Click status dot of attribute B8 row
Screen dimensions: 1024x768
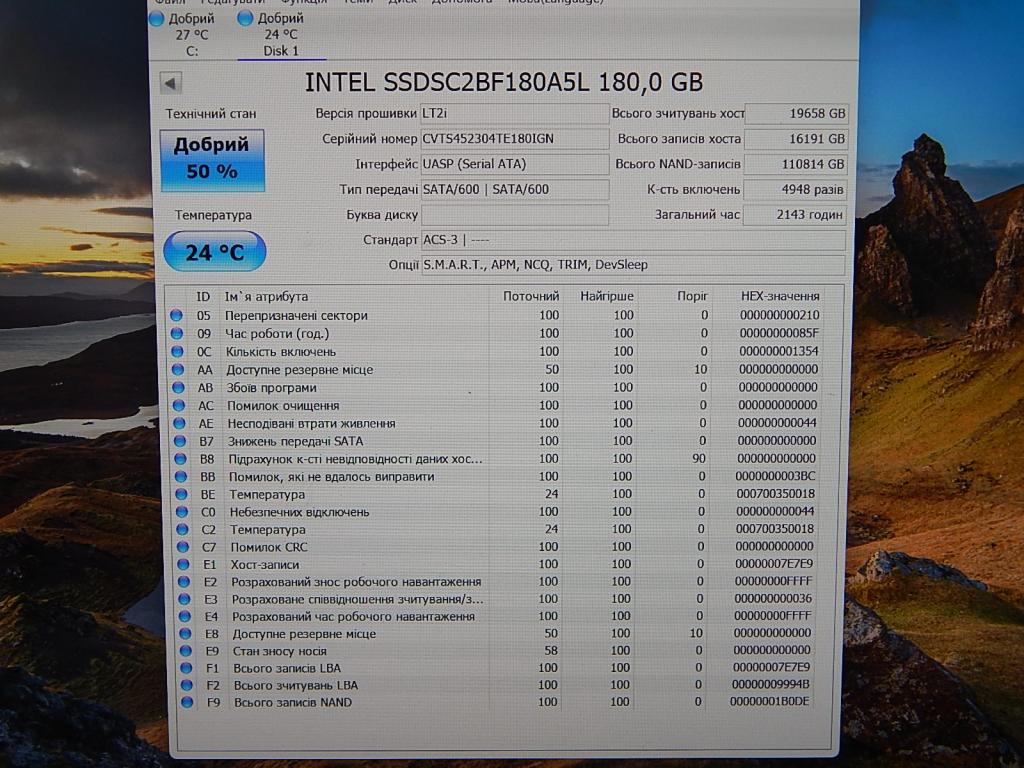coord(181,458)
